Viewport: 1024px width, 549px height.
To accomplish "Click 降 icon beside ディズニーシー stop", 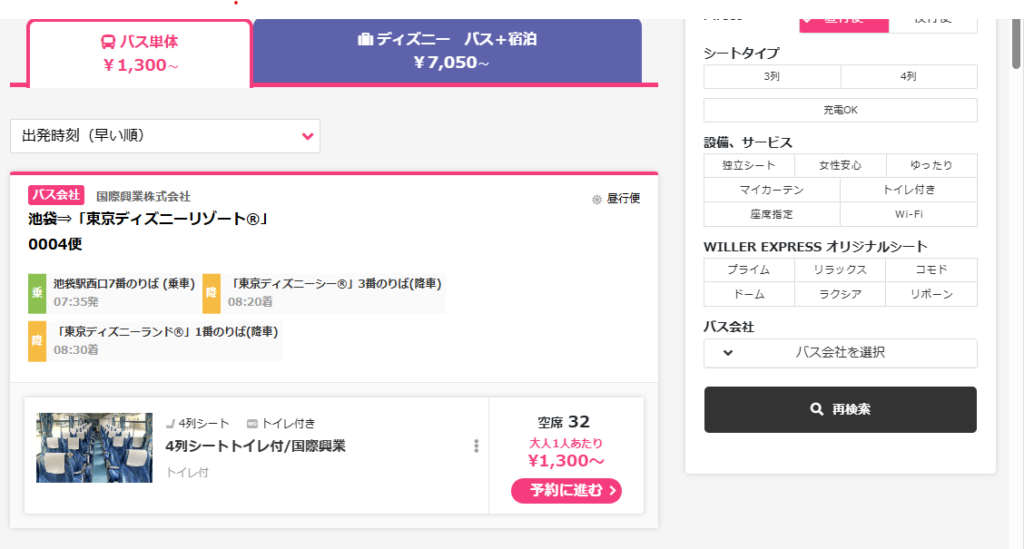I will coord(212,293).
